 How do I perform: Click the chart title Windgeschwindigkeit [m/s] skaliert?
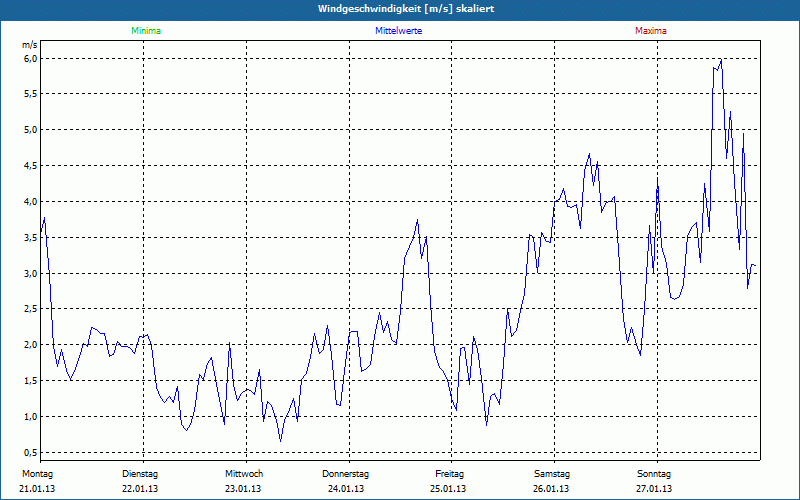(406, 9)
